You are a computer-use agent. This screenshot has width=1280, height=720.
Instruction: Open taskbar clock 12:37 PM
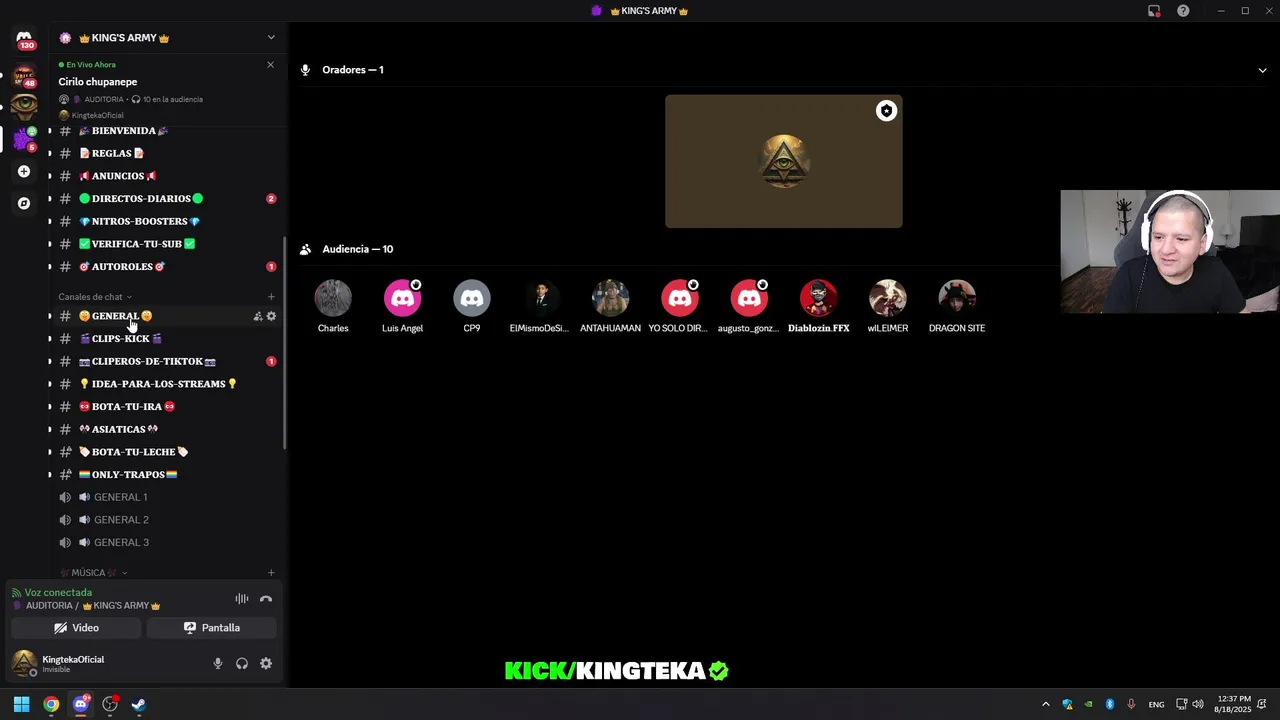(1233, 704)
